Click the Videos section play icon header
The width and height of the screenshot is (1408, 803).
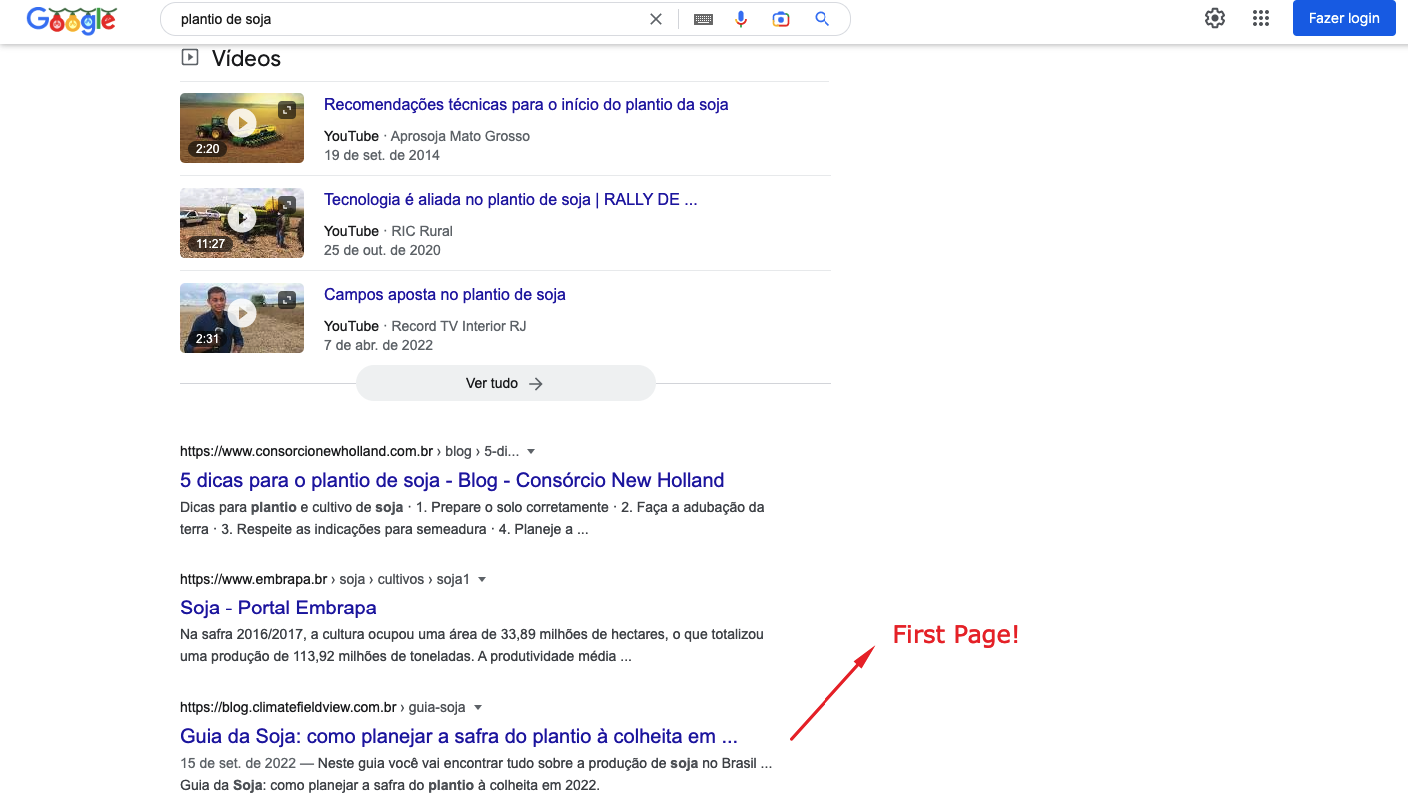[189, 57]
